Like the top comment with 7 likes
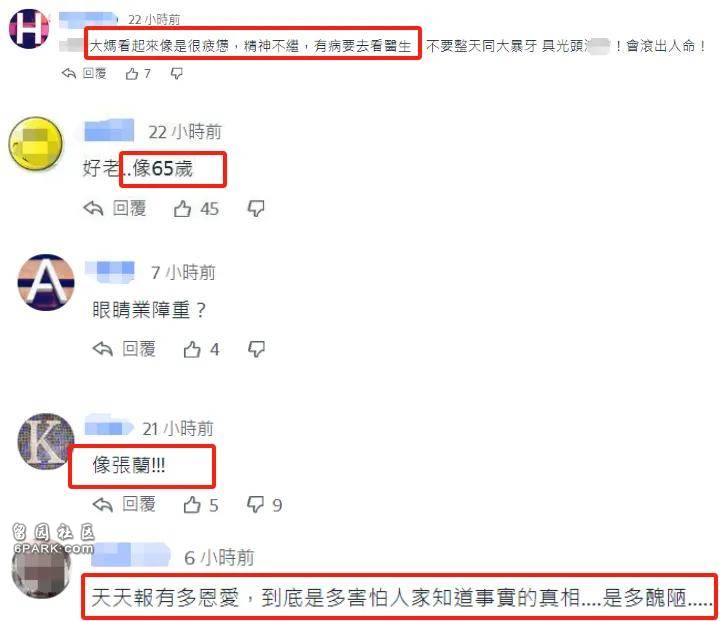Image resolution: width=725 pixels, height=621 pixels. 132,74
